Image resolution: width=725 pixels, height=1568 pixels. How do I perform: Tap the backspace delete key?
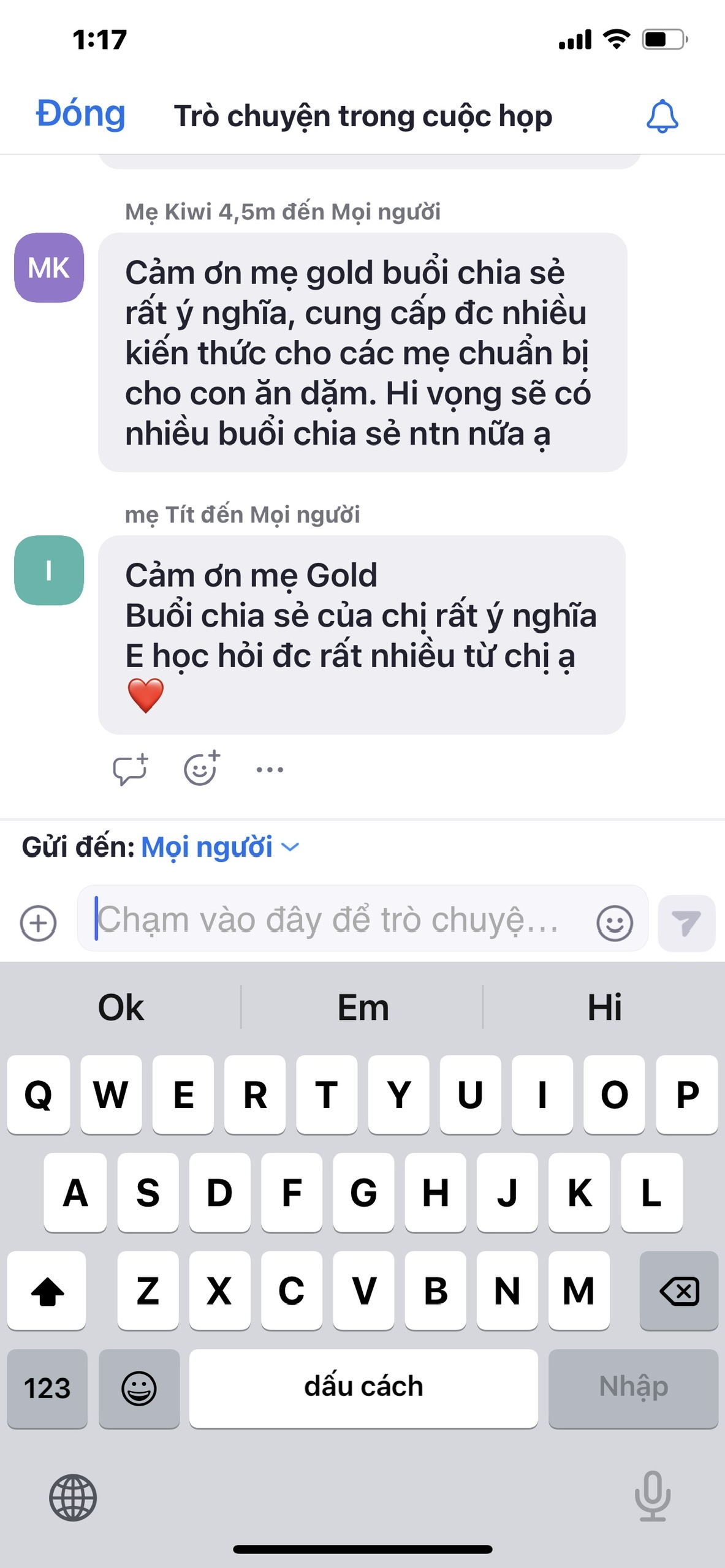(x=679, y=1291)
